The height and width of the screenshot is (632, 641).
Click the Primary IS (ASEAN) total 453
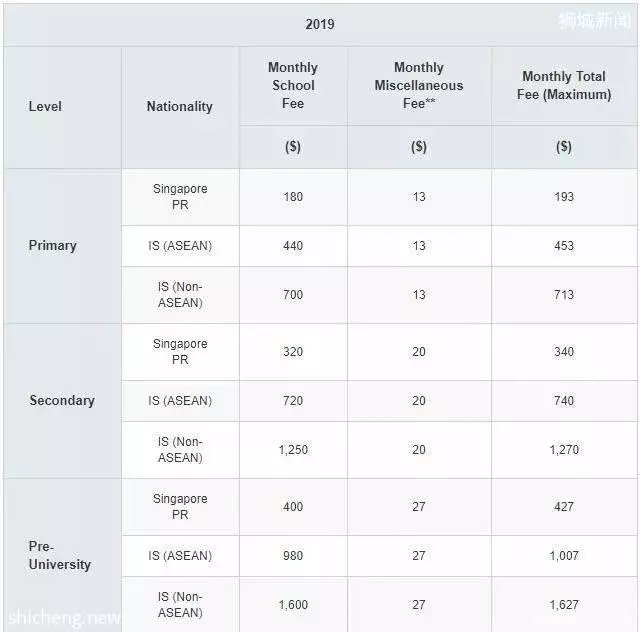click(564, 246)
